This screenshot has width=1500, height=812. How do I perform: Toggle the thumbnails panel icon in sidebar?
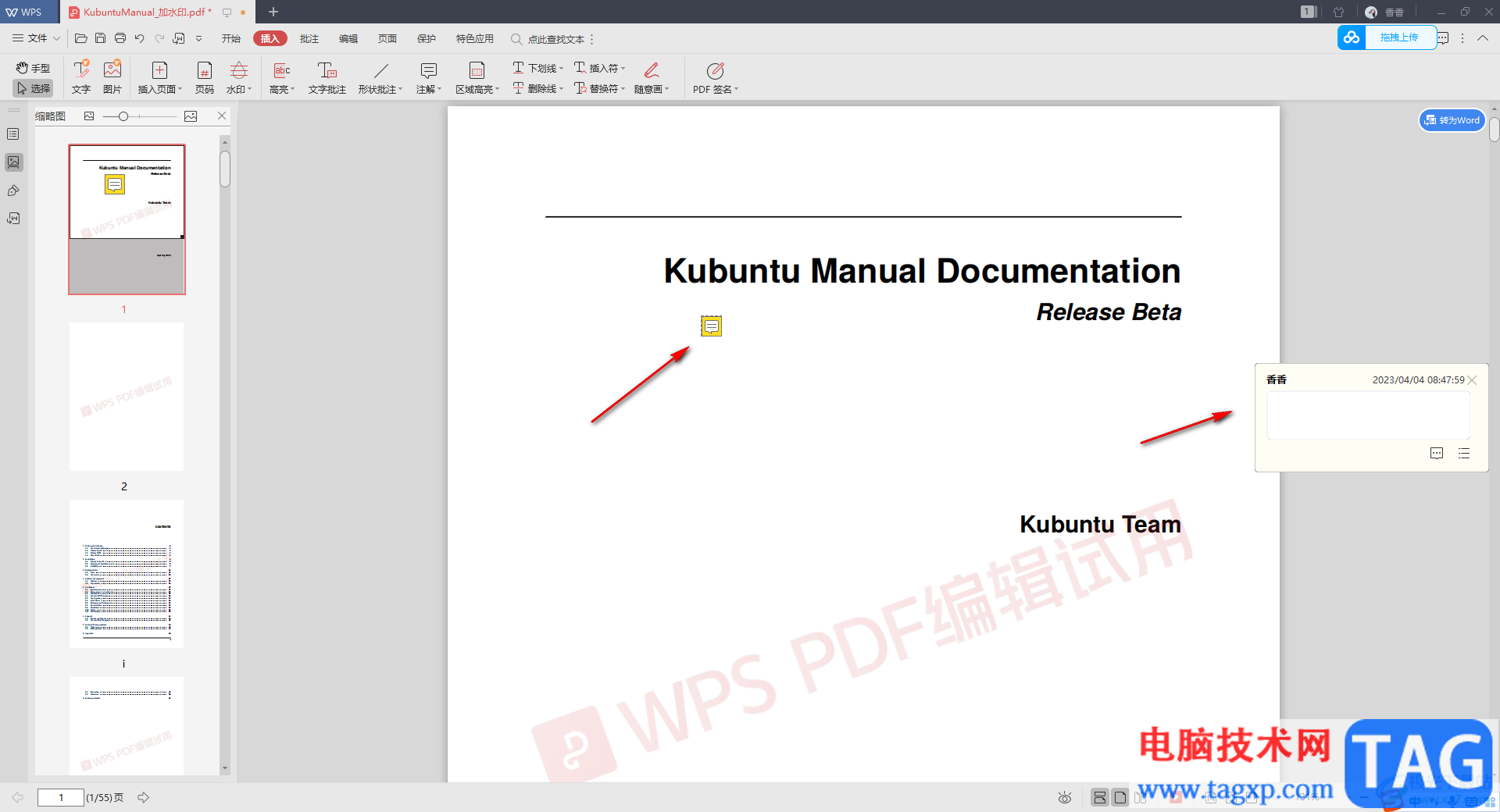coord(13,162)
